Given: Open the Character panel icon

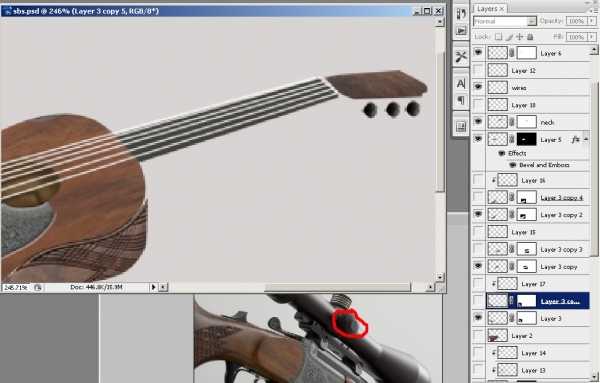Looking at the screenshot, I should pyautogui.click(x=461, y=83).
